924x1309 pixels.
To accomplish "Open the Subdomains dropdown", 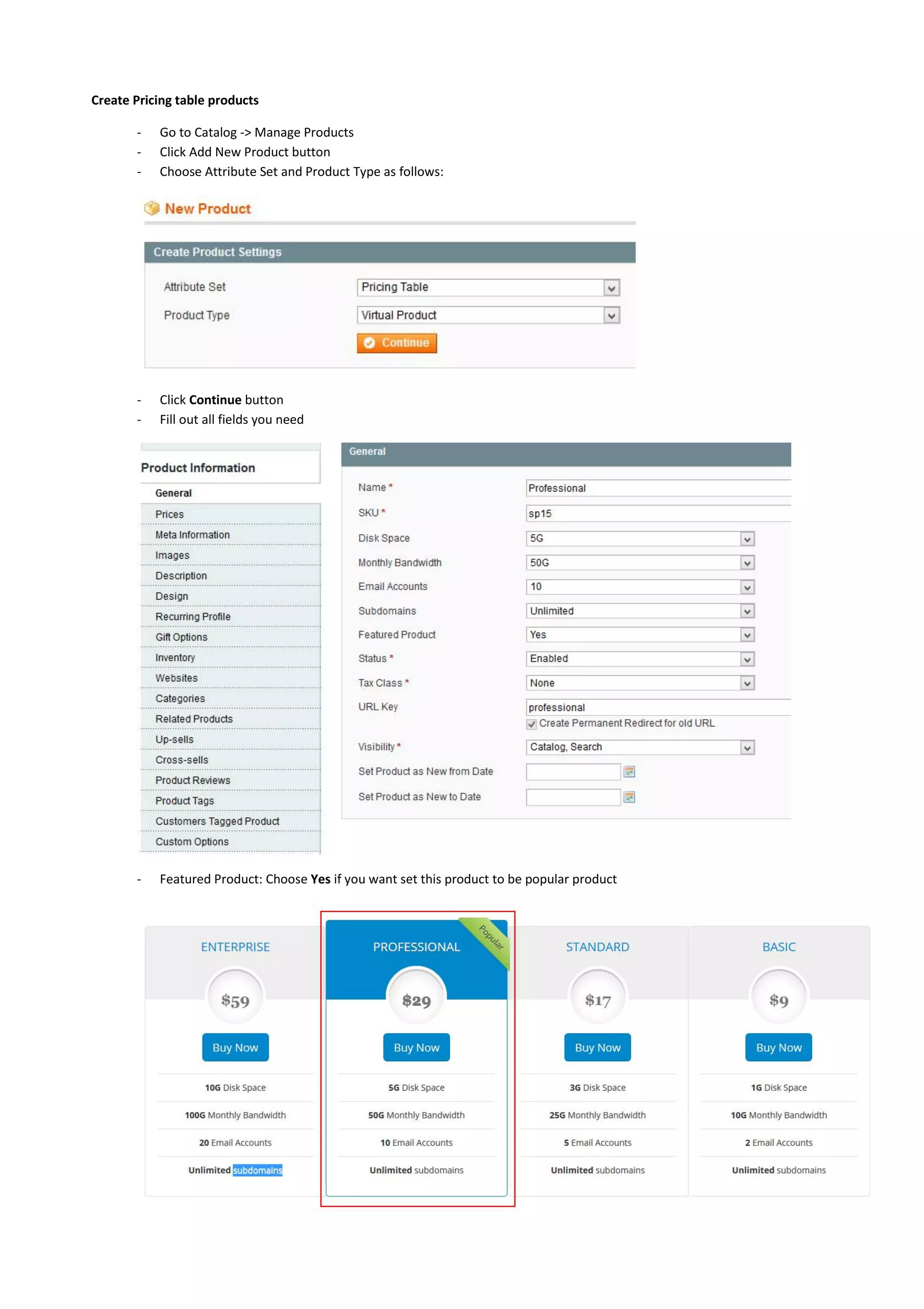I will (640, 611).
